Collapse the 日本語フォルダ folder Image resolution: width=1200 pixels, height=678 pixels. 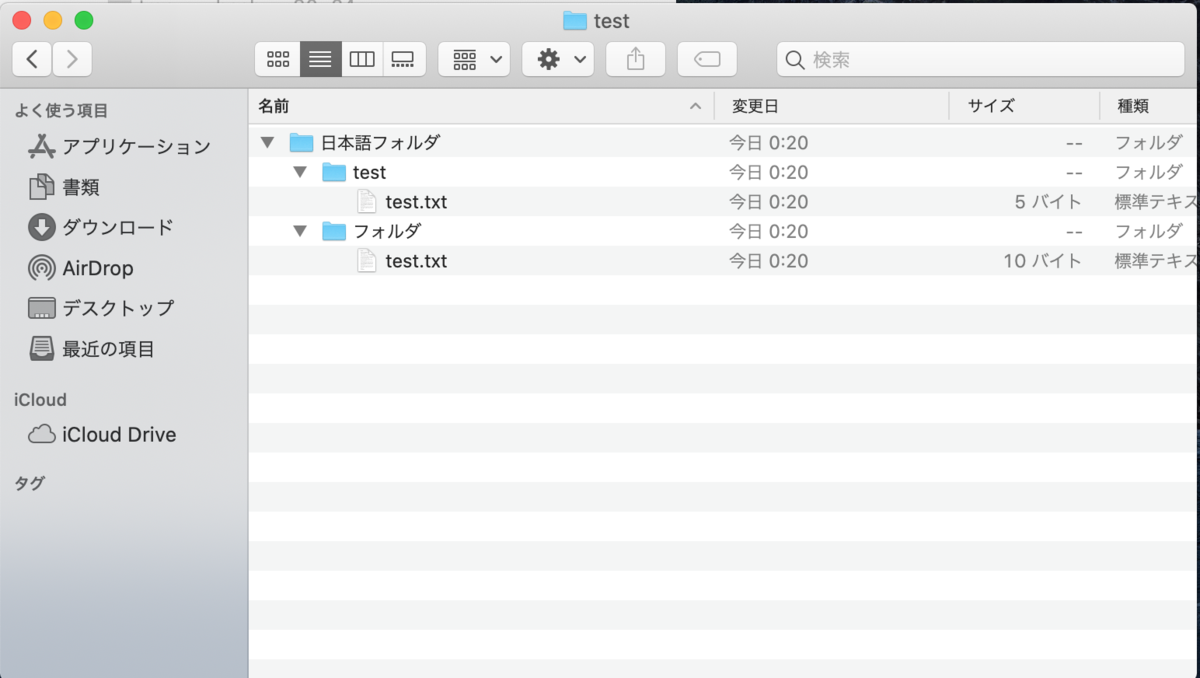(x=267, y=142)
